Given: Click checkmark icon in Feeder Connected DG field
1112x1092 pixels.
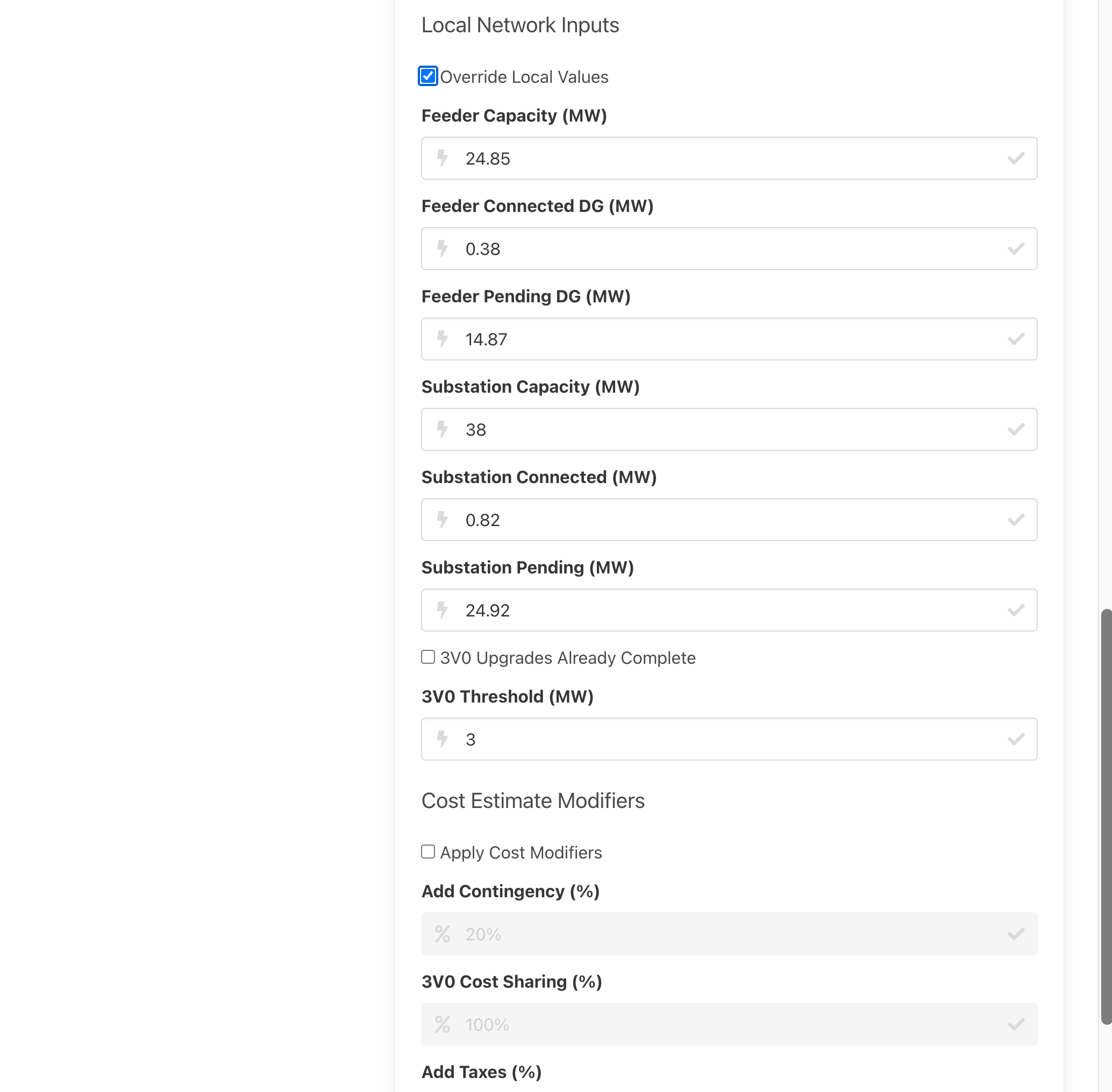Looking at the screenshot, I should pyautogui.click(x=1016, y=249).
